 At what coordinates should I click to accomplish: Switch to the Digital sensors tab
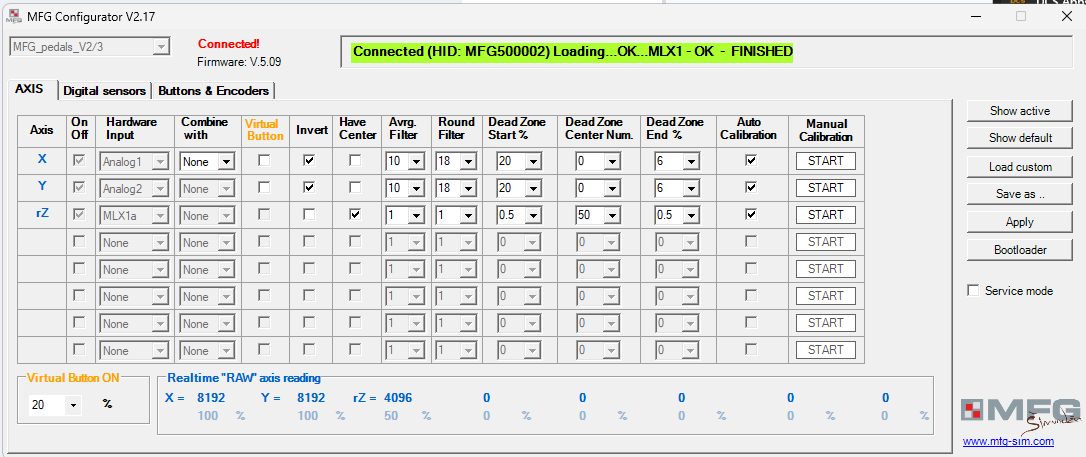point(105,91)
